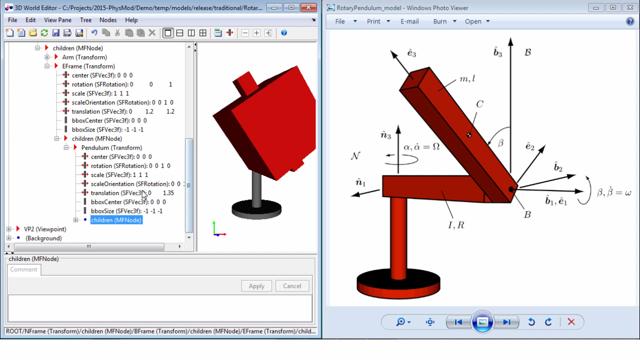Click the Undo arrow icon

pos(94,33)
